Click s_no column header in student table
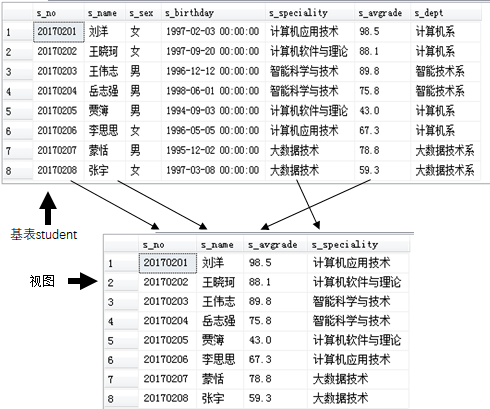 (59, 13)
